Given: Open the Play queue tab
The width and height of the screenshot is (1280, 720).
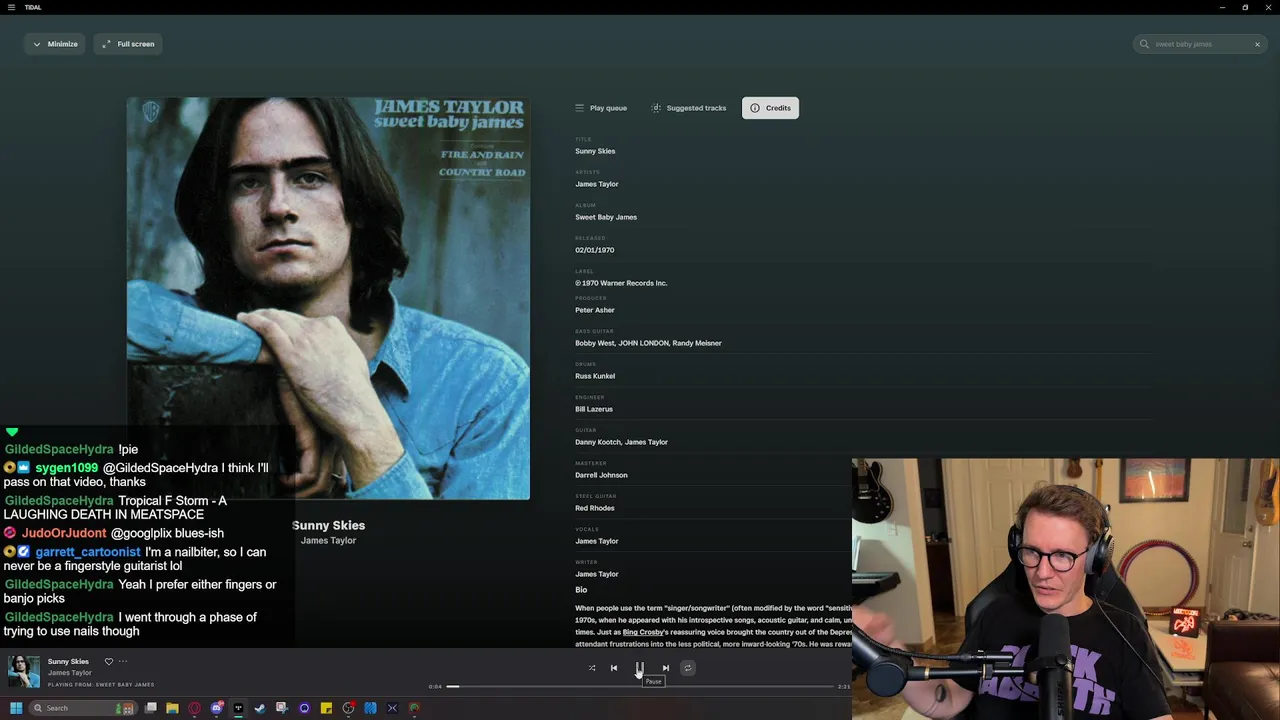Looking at the screenshot, I should point(601,108).
